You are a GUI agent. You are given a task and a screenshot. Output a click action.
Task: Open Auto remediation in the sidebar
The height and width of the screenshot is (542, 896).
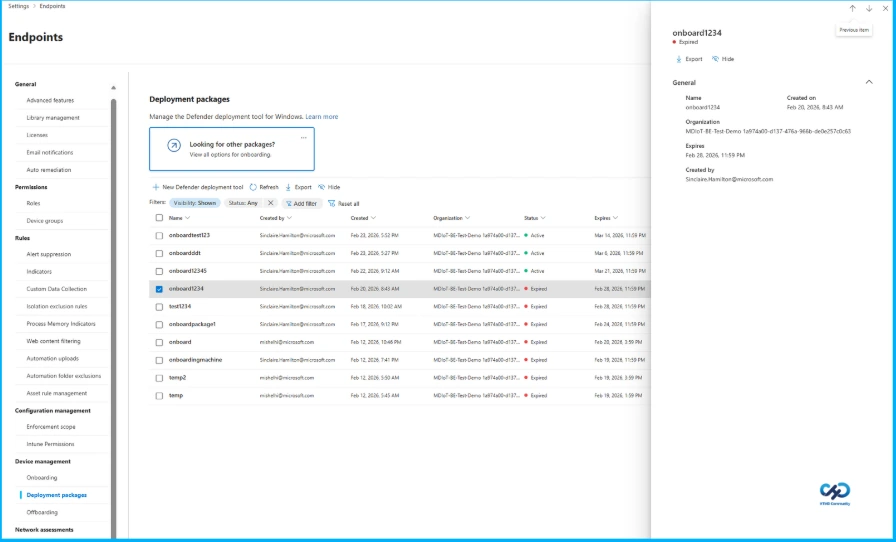49,170
